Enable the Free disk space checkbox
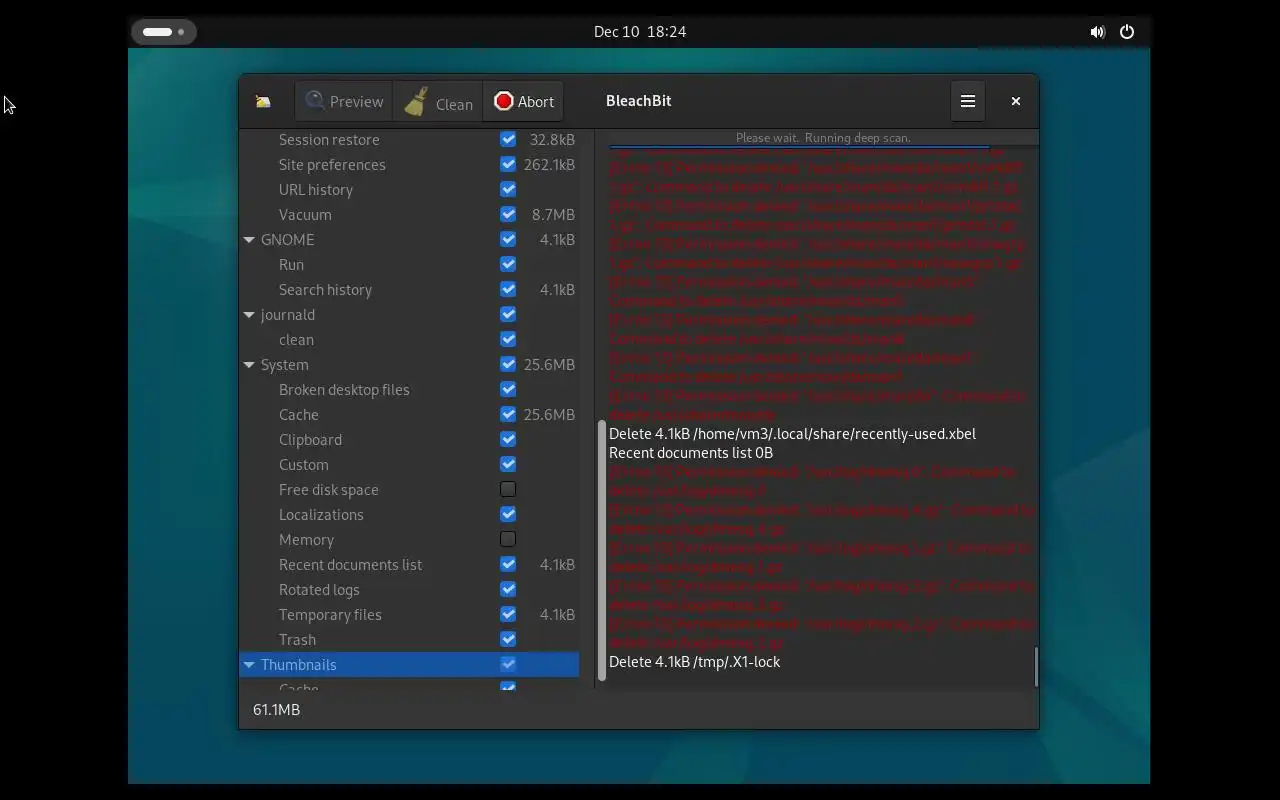The height and width of the screenshot is (800, 1280). [x=508, y=489]
